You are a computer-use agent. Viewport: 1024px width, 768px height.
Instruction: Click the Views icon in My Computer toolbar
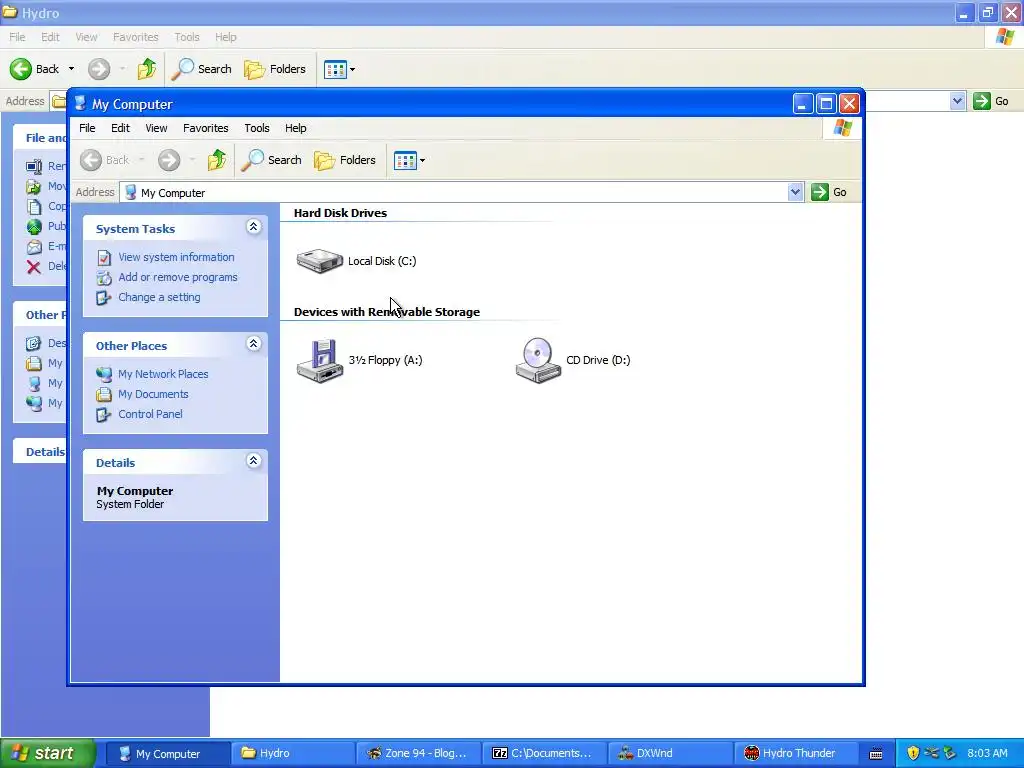click(405, 160)
